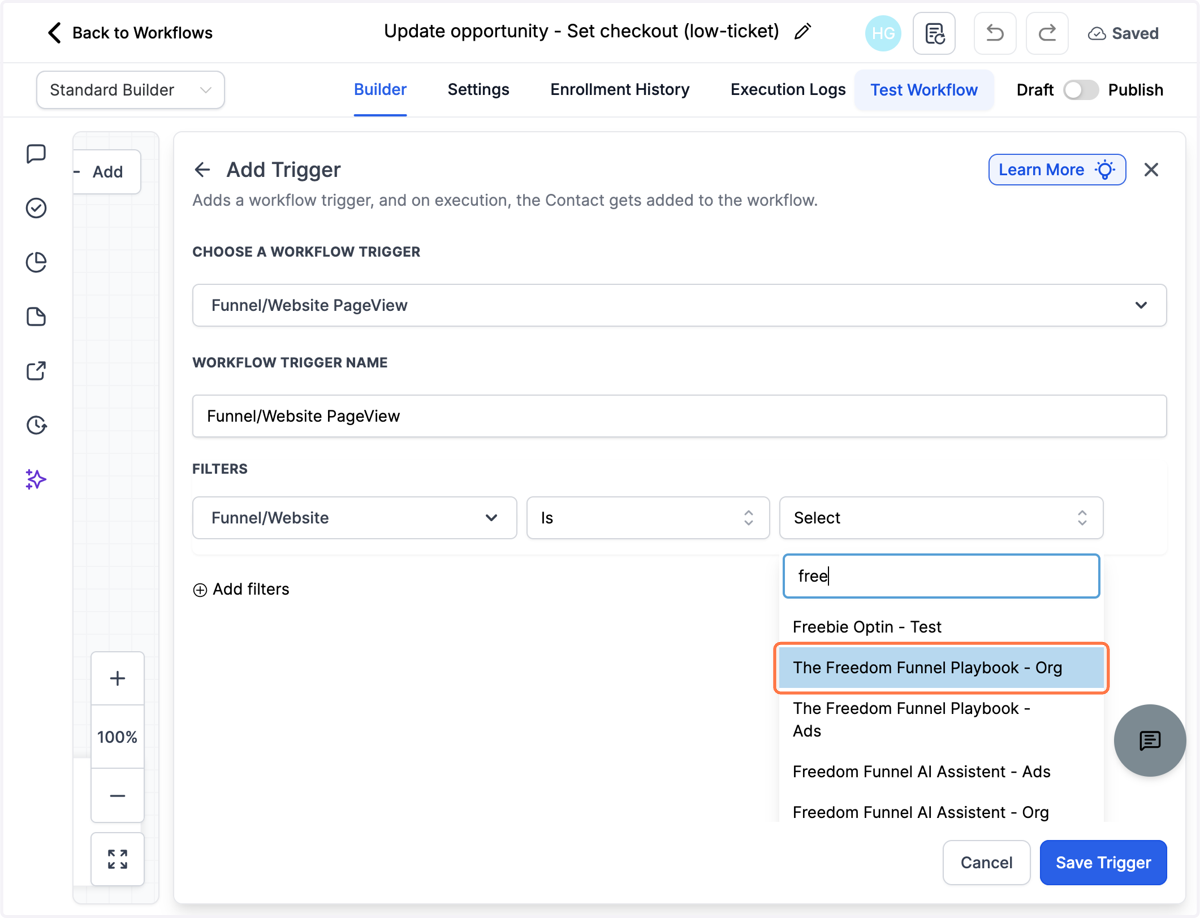Click the pencil icon to rename workflow
Image resolution: width=1200 pixels, height=918 pixels.
click(802, 32)
